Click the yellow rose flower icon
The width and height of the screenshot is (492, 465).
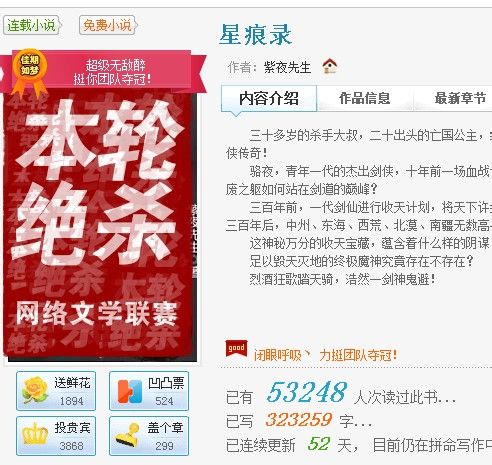point(35,390)
